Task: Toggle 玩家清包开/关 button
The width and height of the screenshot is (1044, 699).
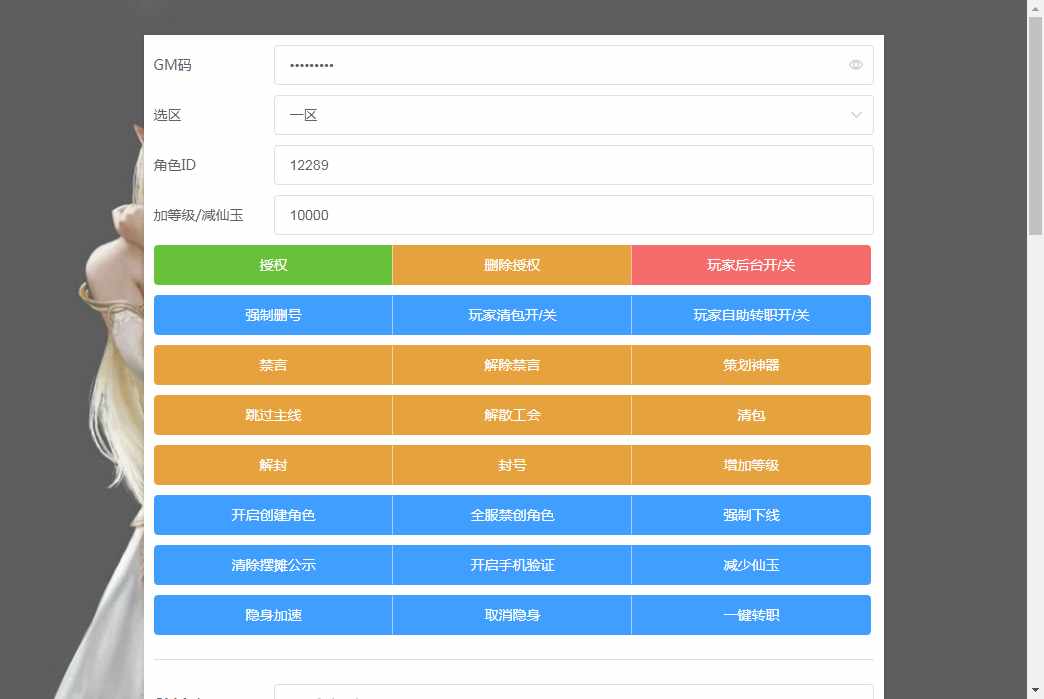Action: coord(512,315)
